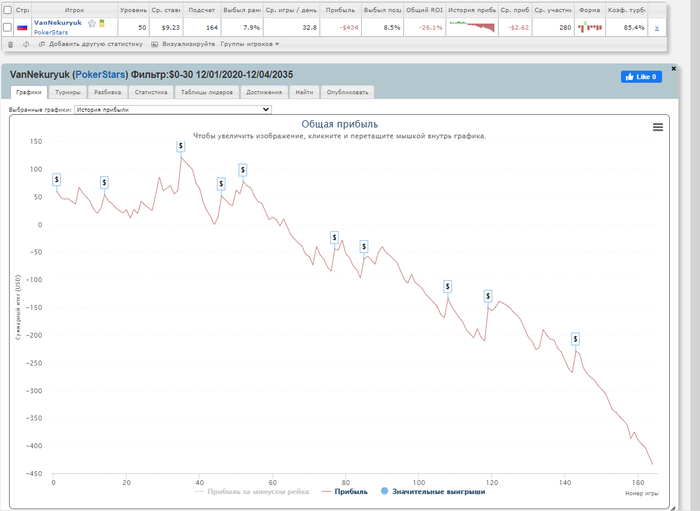The width and height of the screenshot is (700, 511).
Task: Click the games per day value '32.8'
Action: click(309, 28)
